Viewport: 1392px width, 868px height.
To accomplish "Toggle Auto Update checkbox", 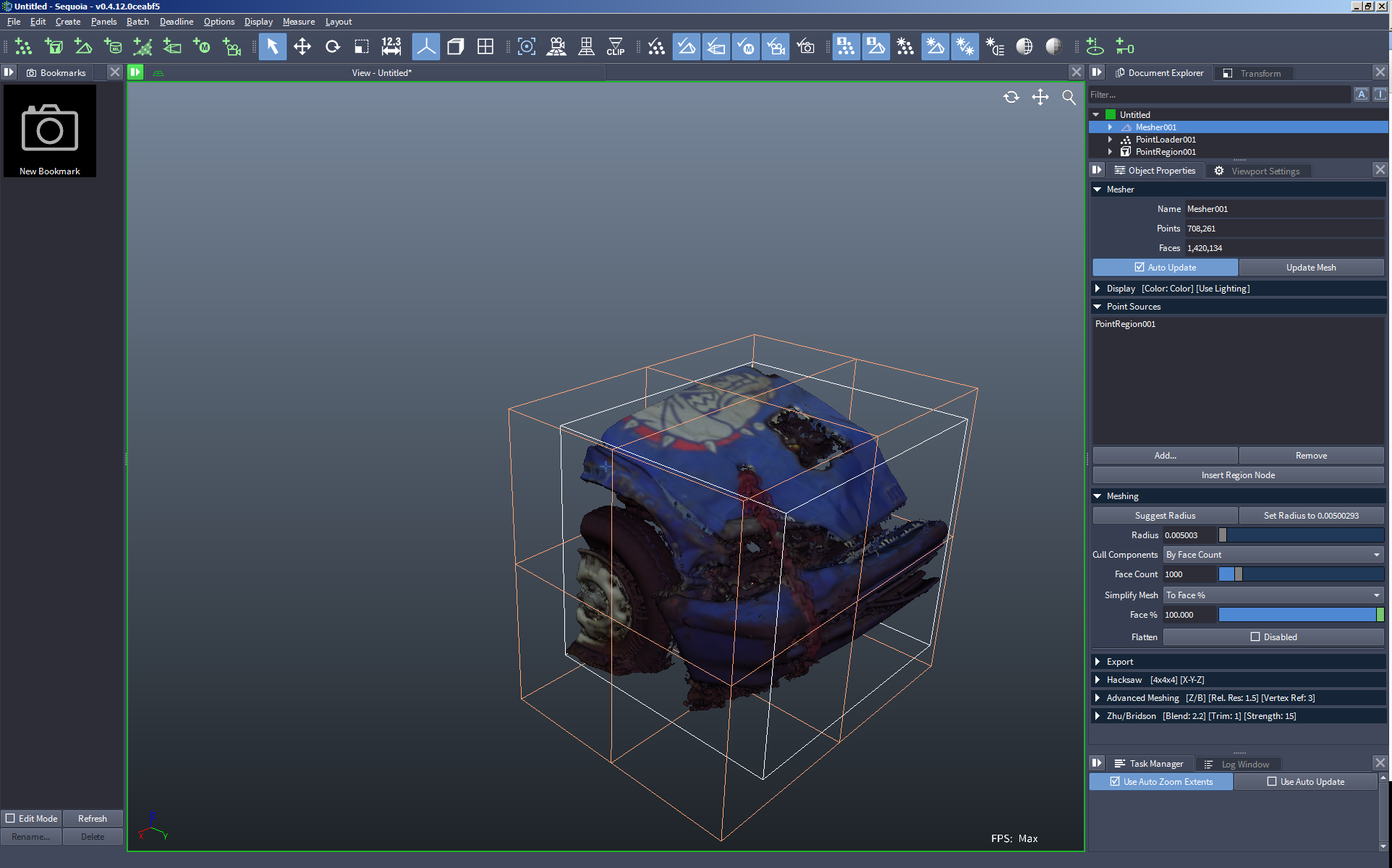I will (x=1139, y=267).
